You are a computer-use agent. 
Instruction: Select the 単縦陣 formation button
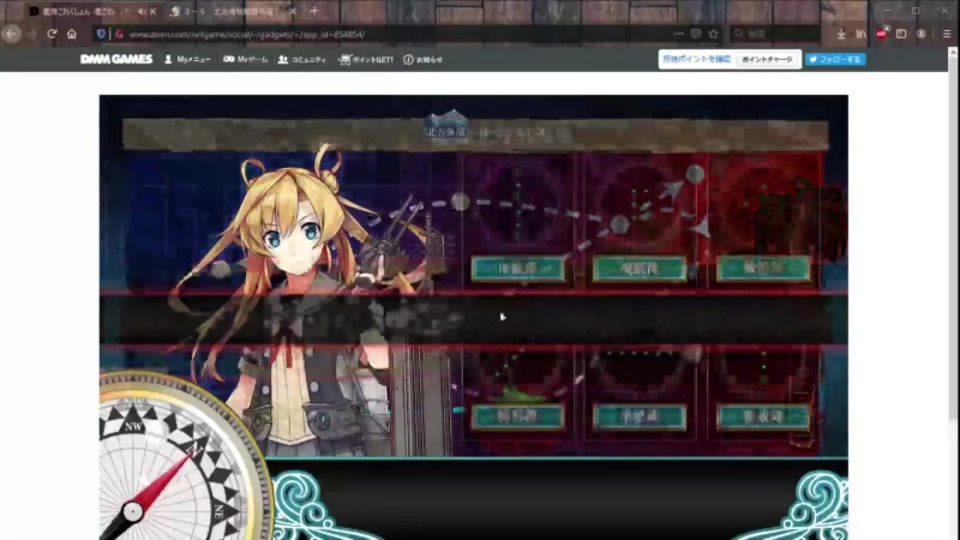[518, 268]
